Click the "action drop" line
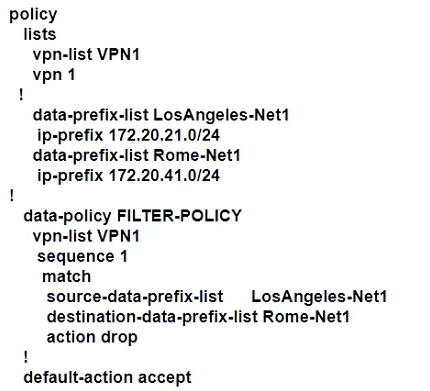The height and width of the screenshot is (391, 430). (x=92, y=337)
